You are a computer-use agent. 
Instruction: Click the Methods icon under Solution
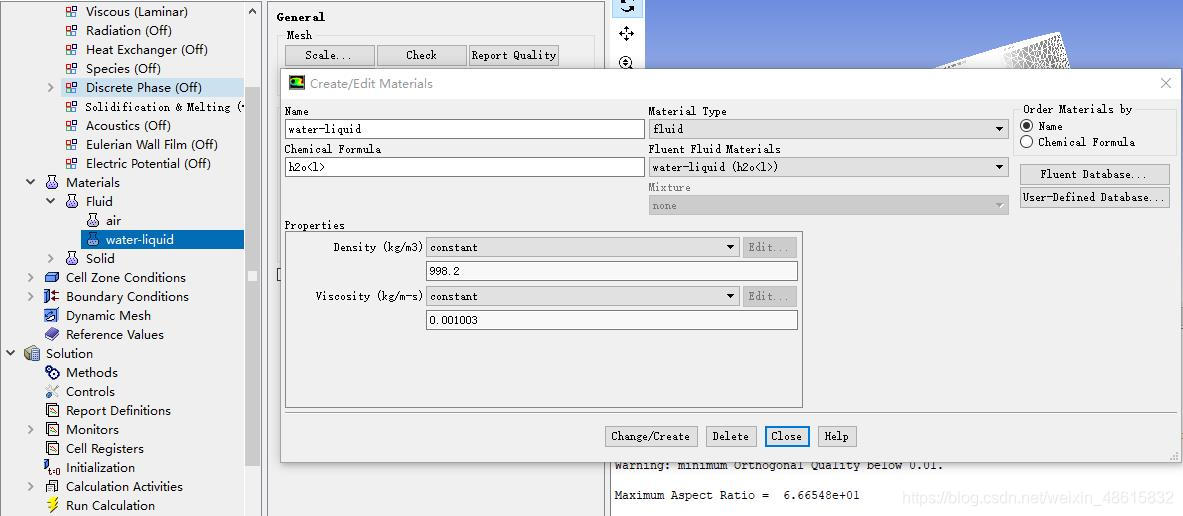click(x=52, y=373)
